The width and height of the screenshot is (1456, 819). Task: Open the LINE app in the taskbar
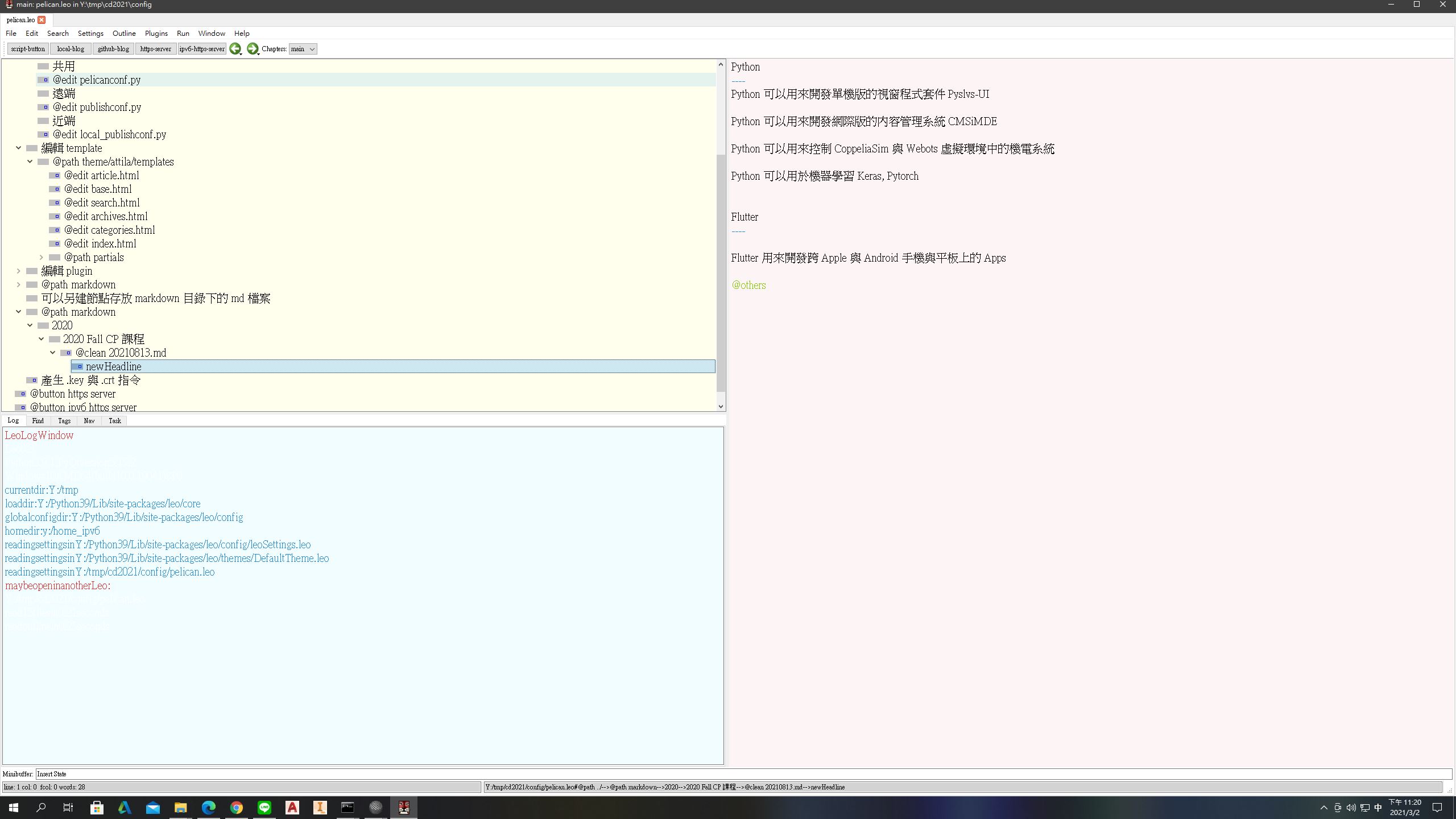[264, 807]
